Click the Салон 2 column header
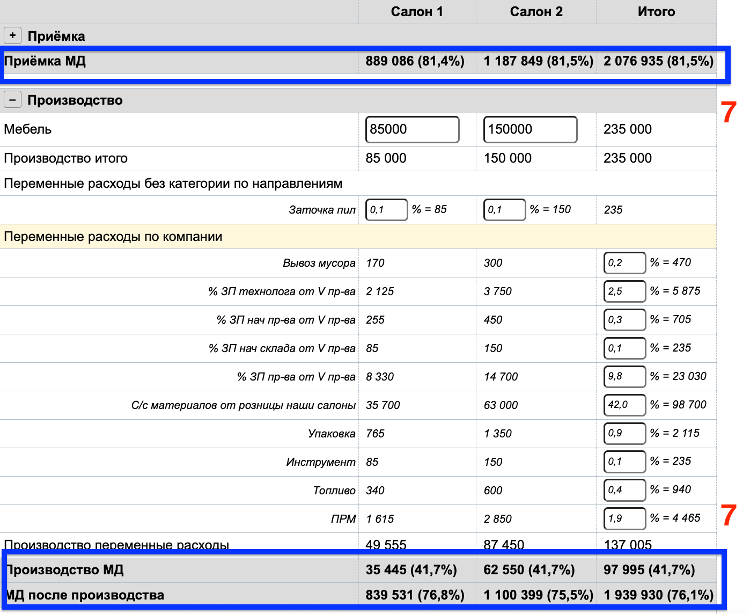Screen dimensions: 750x614 pos(536,11)
